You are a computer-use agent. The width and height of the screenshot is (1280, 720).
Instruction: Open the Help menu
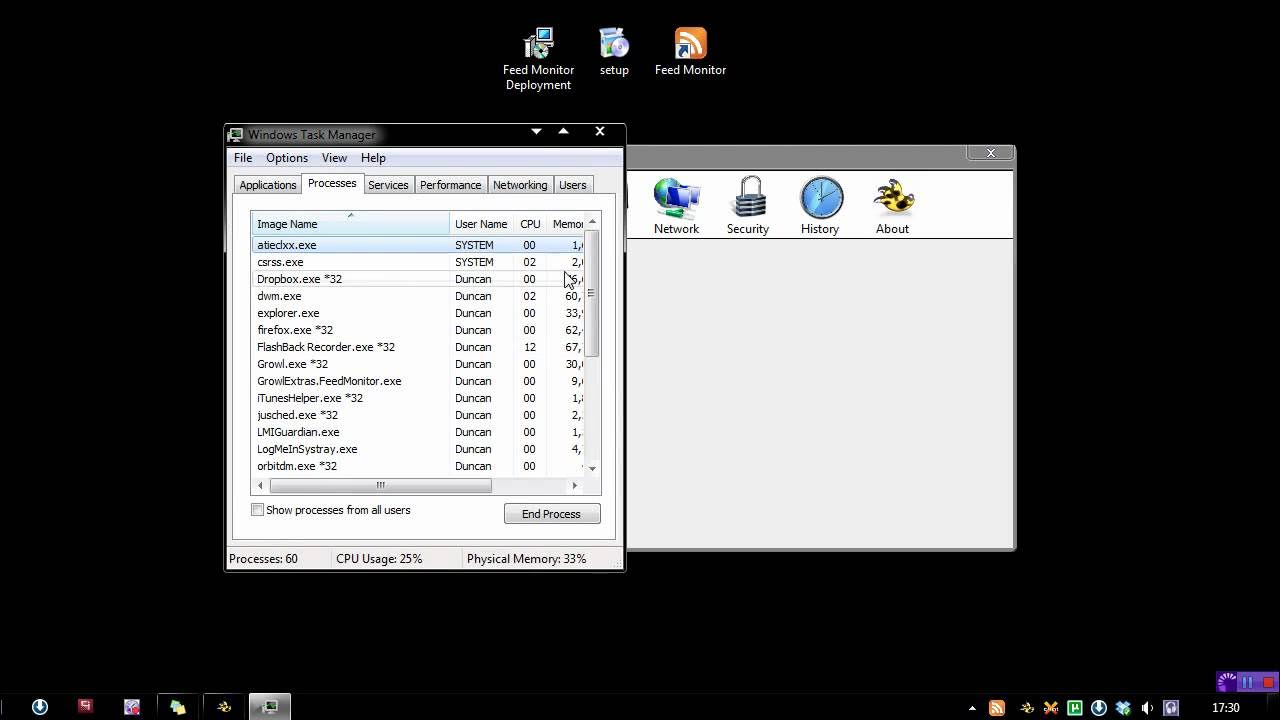(373, 158)
